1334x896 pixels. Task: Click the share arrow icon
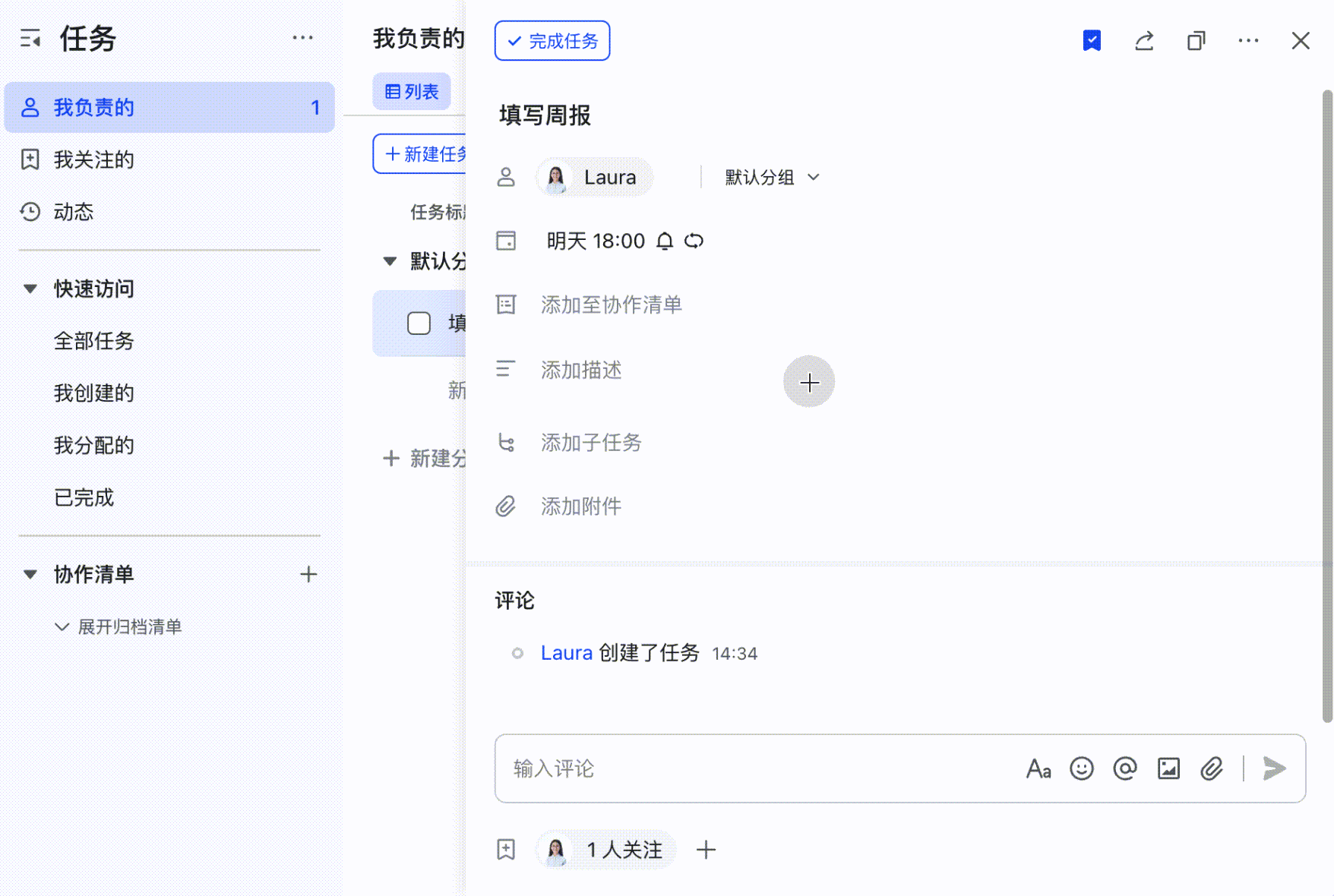click(x=1144, y=41)
